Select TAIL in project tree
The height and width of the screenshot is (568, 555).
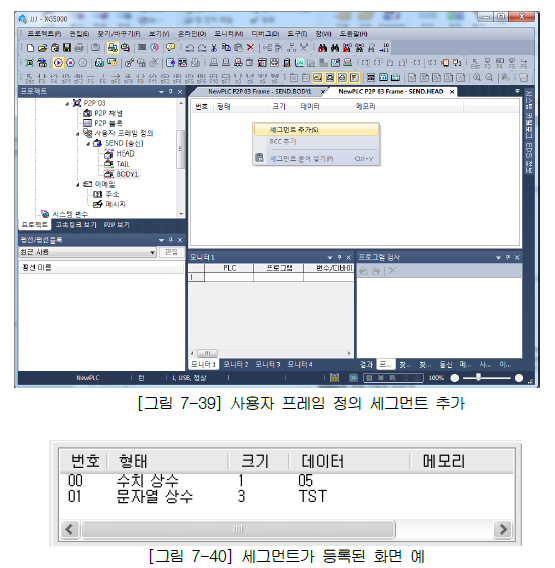click(123, 164)
